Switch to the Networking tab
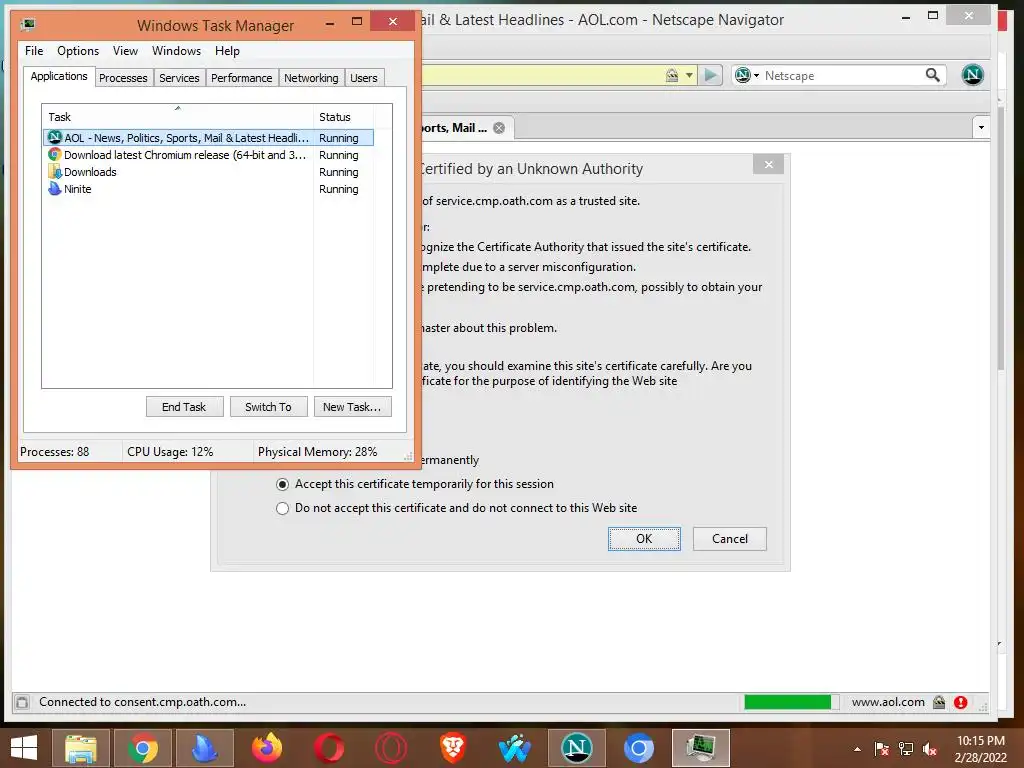Viewport: 1024px width, 768px height. tap(311, 78)
